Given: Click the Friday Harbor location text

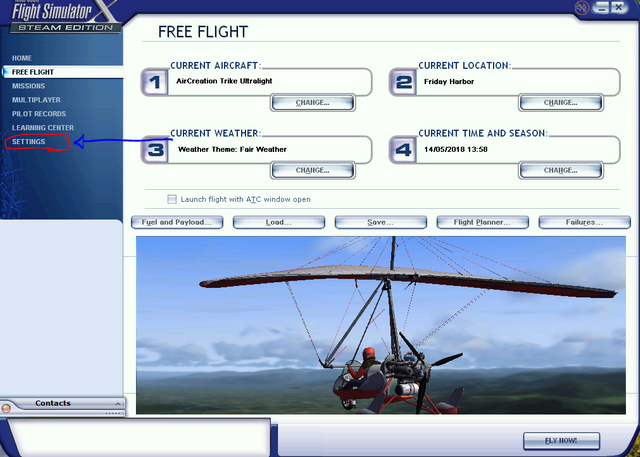Looking at the screenshot, I should coord(449,82).
